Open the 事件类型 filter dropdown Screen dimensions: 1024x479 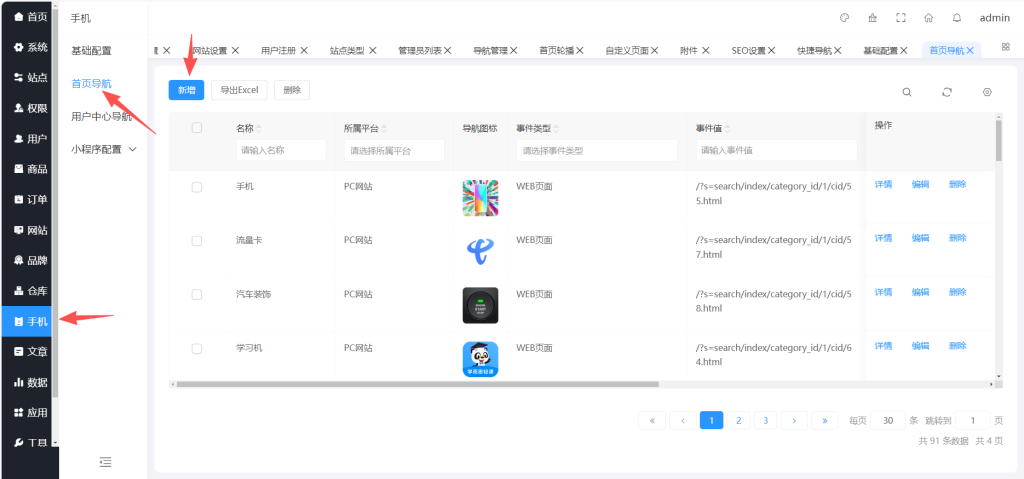click(597, 150)
